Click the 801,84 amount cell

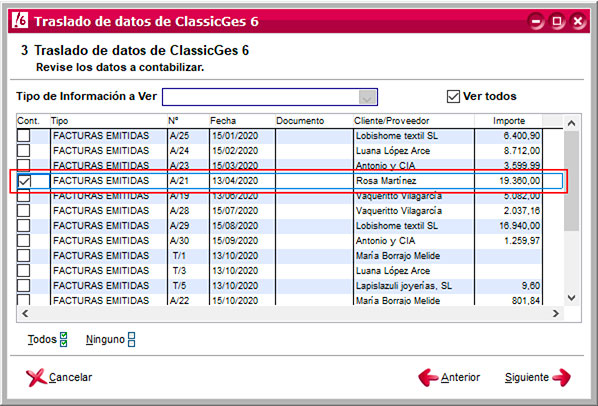pos(508,300)
